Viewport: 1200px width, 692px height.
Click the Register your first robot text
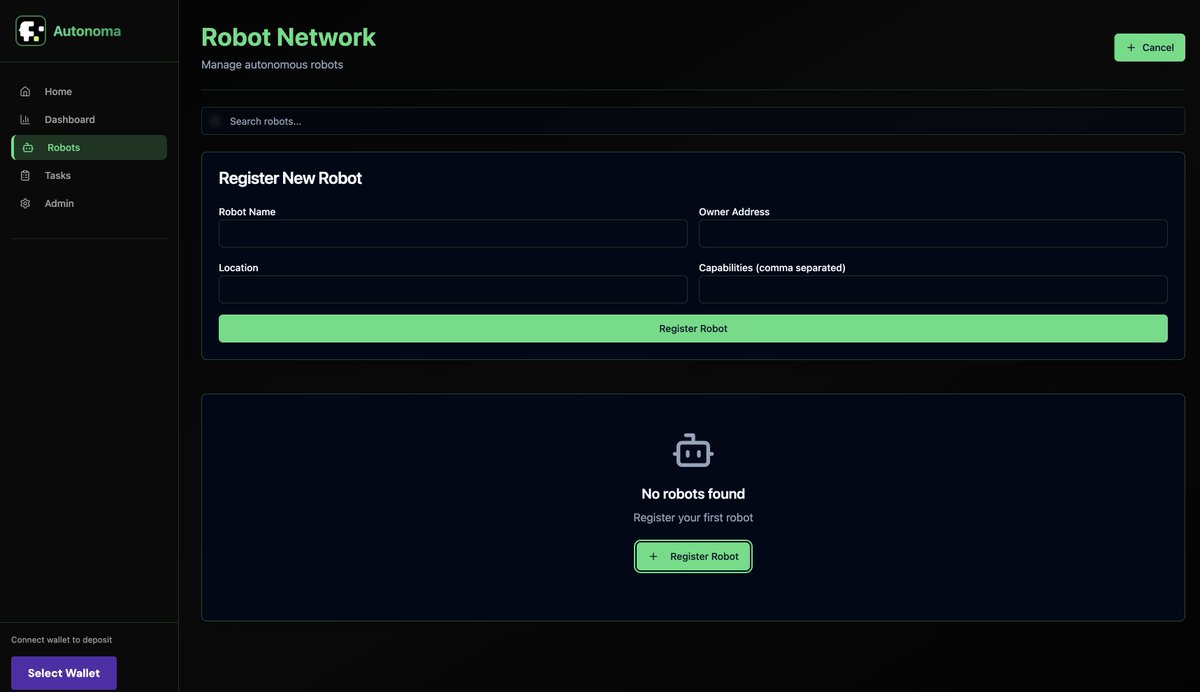693,518
